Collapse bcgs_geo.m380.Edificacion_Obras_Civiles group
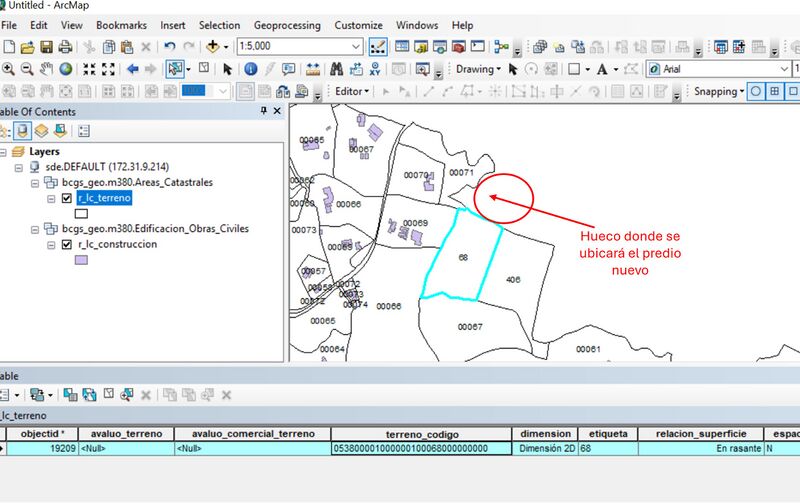 coord(35,229)
